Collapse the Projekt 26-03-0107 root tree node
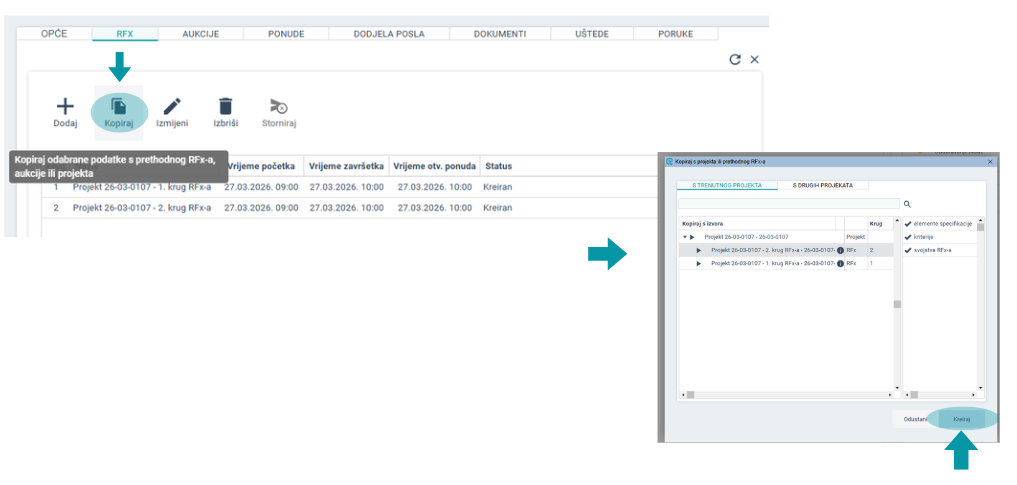The image size is (1017, 485). (x=685, y=237)
